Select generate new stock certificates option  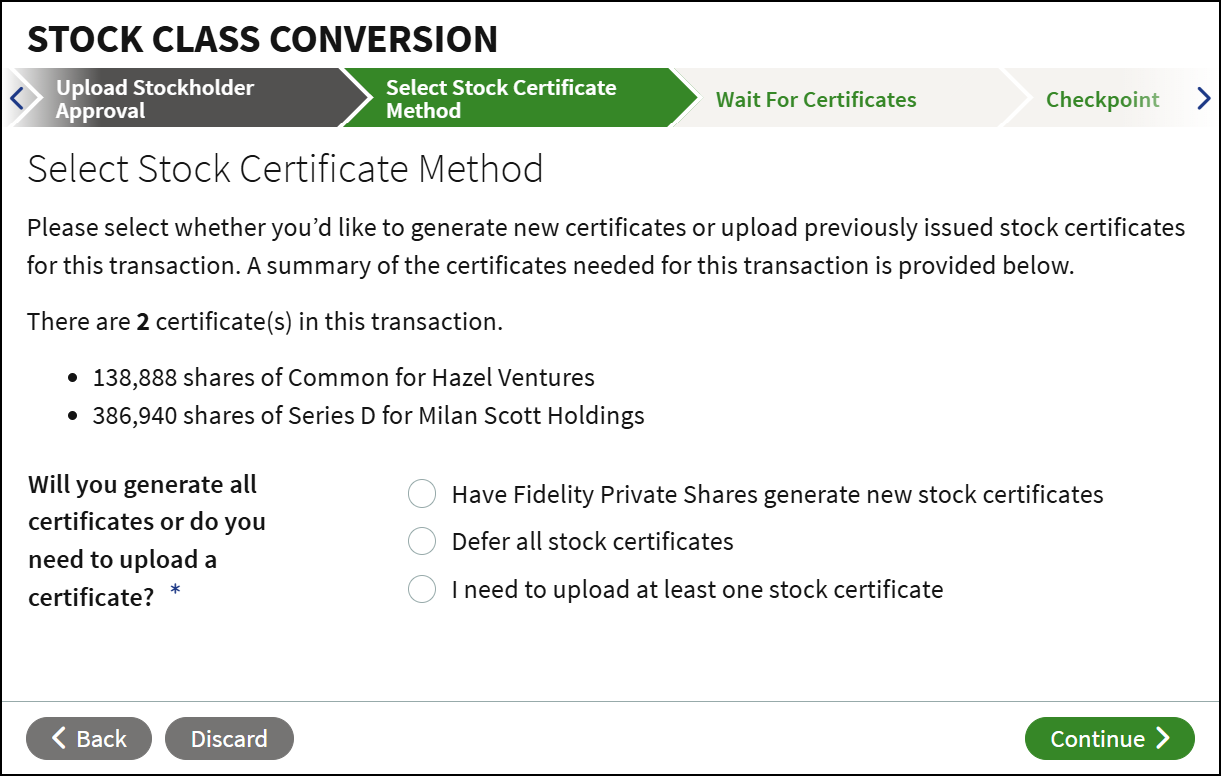click(x=422, y=494)
